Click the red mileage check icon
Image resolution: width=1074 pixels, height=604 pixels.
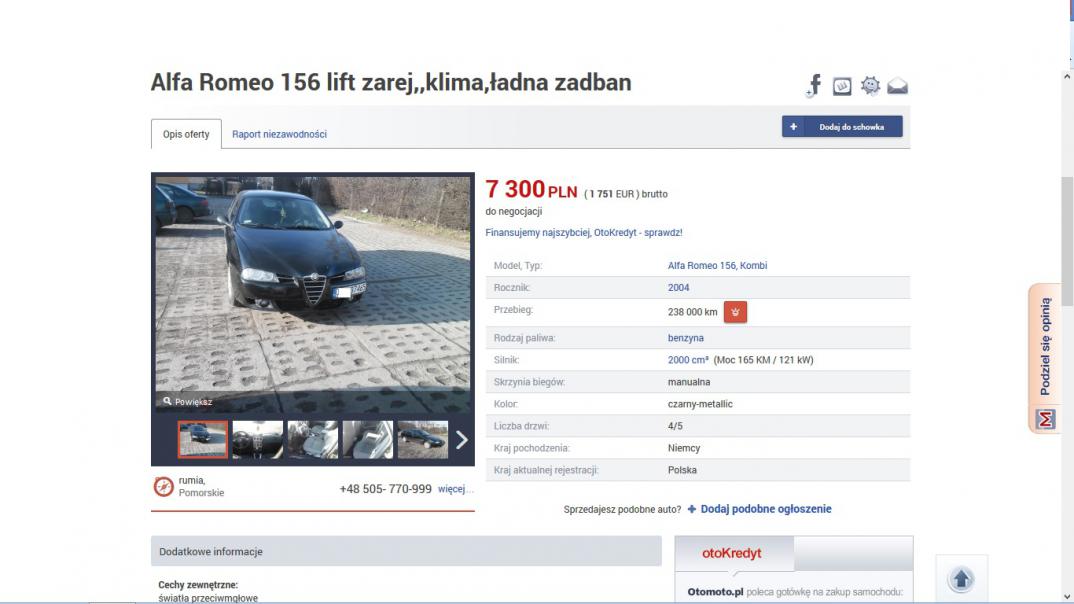pyautogui.click(x=735, y=312)
